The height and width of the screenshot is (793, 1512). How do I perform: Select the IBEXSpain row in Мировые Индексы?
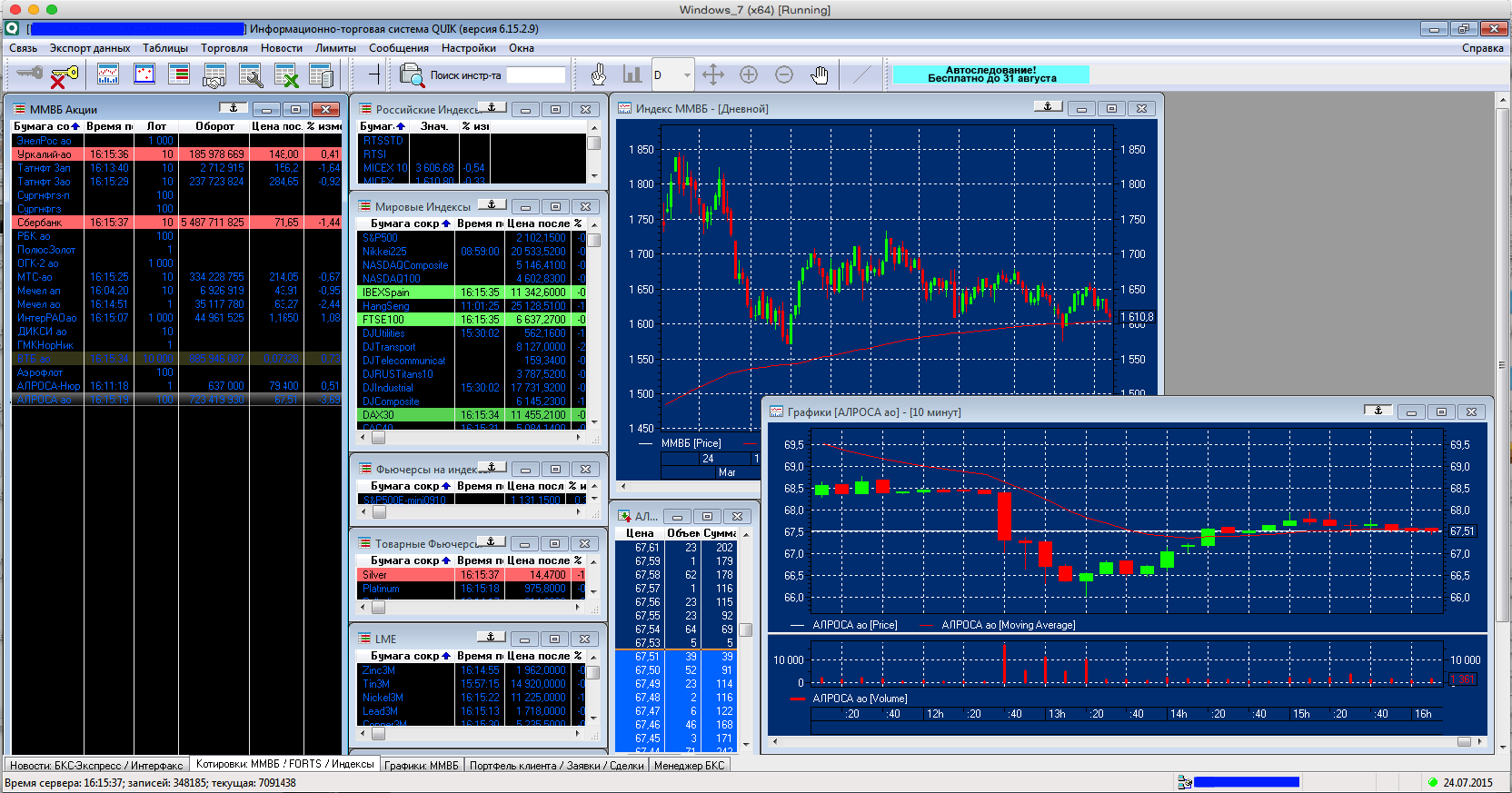[472, 292]
